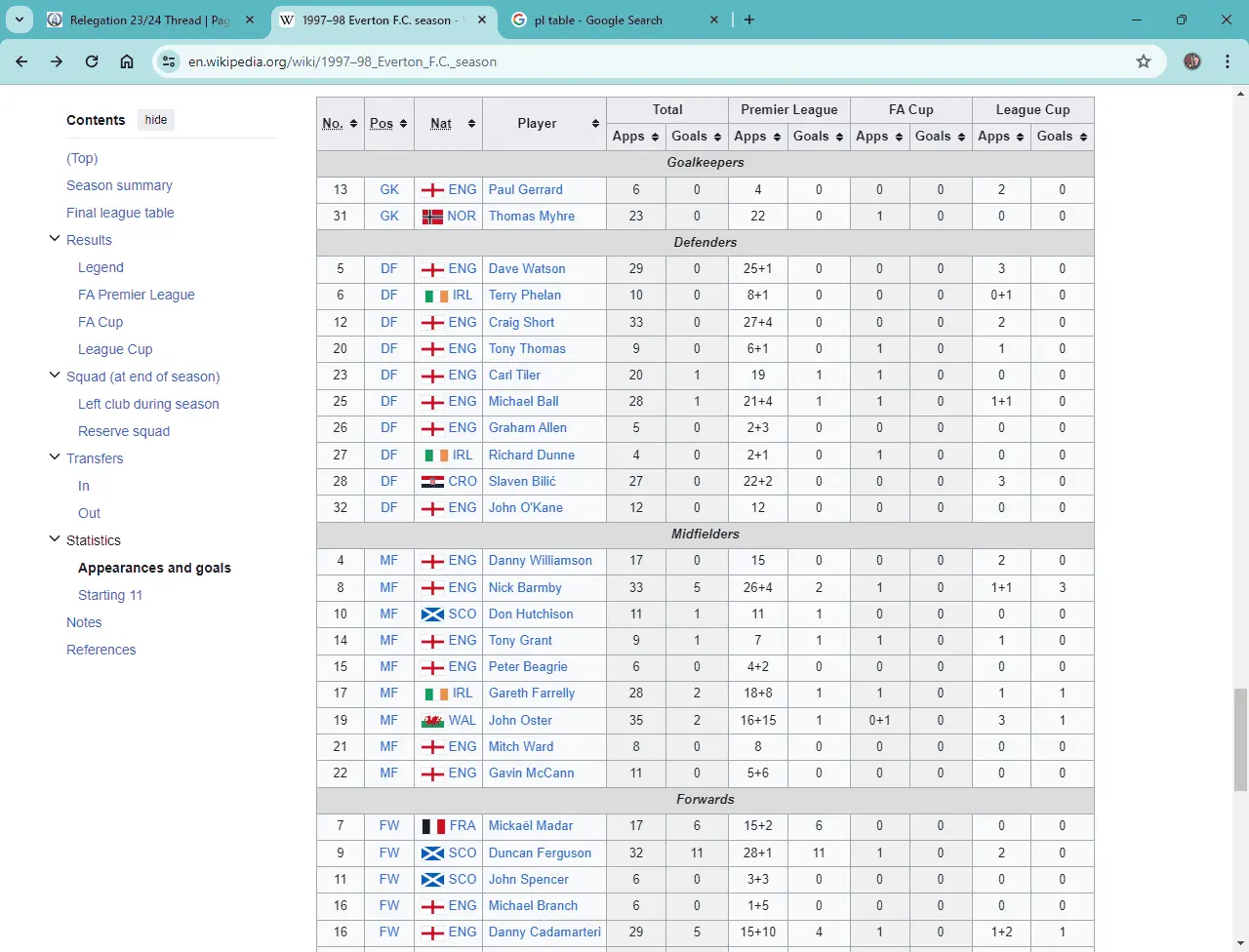Jump to the Starting 11 section
Screen dimensions: 1249x952
click(x=110, y=595)
